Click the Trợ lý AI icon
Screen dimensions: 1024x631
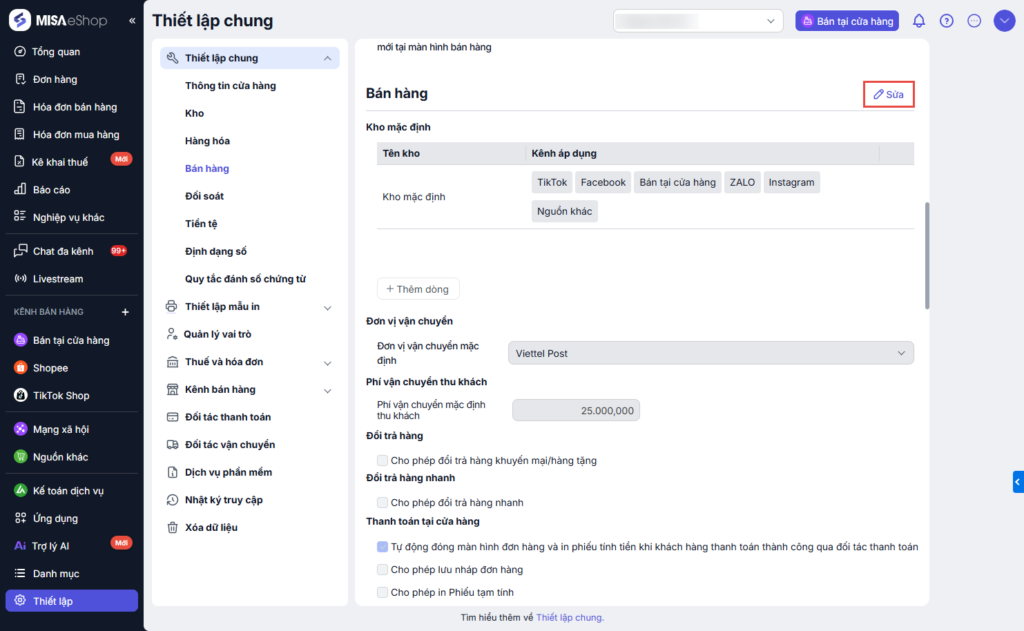tap(20, 546)
